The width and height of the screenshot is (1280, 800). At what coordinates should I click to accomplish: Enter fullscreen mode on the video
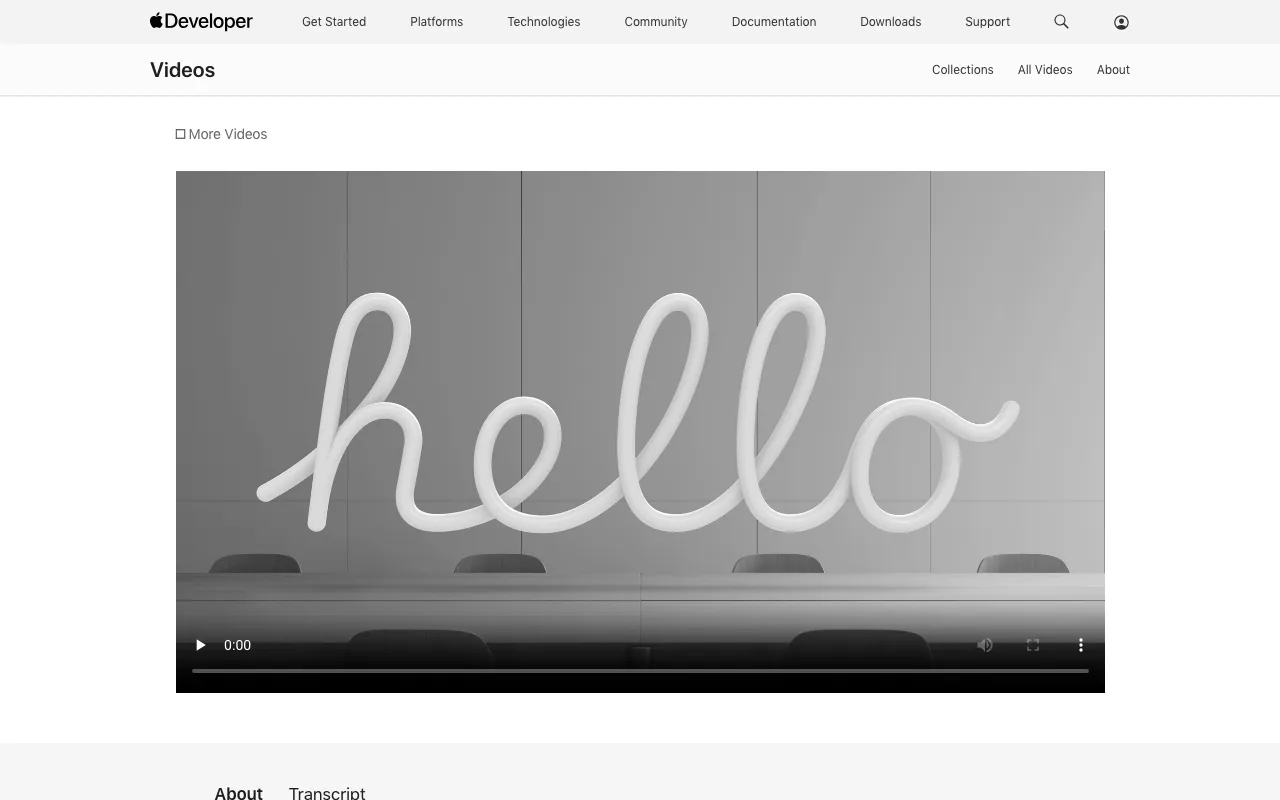(1033, 645)
